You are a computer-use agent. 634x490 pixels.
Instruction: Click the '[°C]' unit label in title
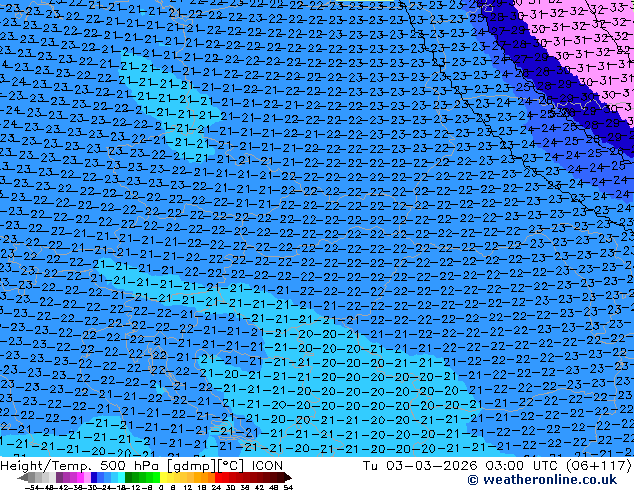[x=231, y=466]
